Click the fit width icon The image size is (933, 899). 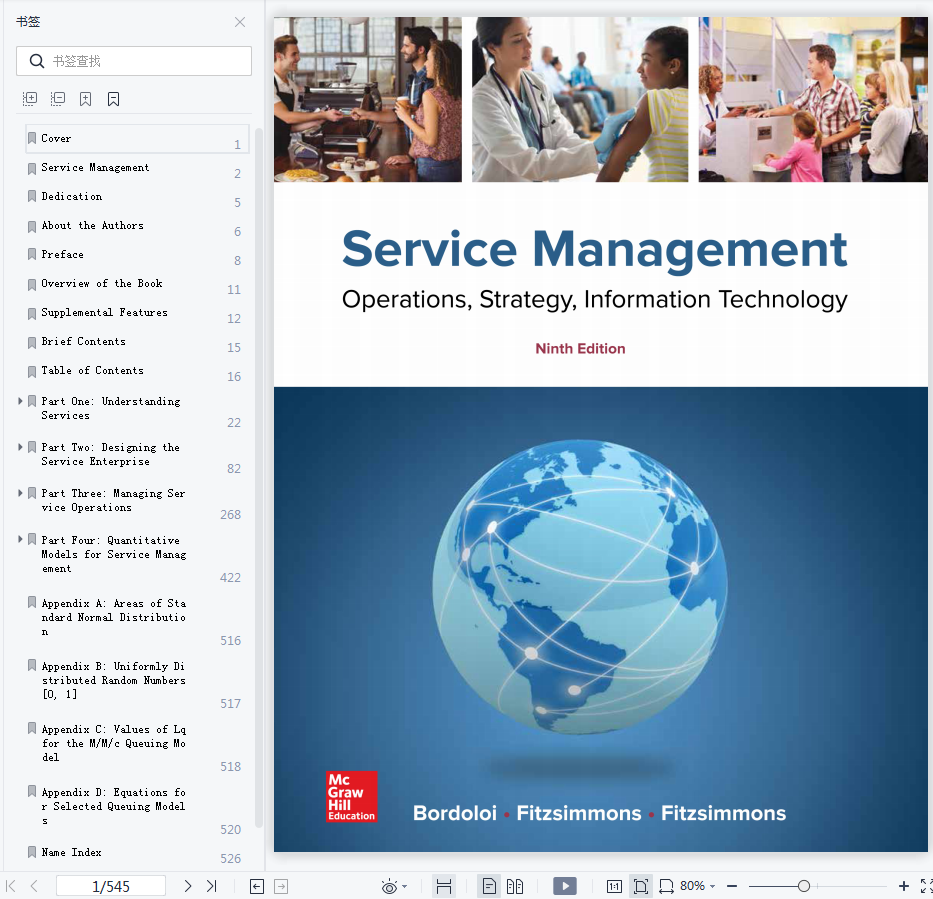pos(444,887)
